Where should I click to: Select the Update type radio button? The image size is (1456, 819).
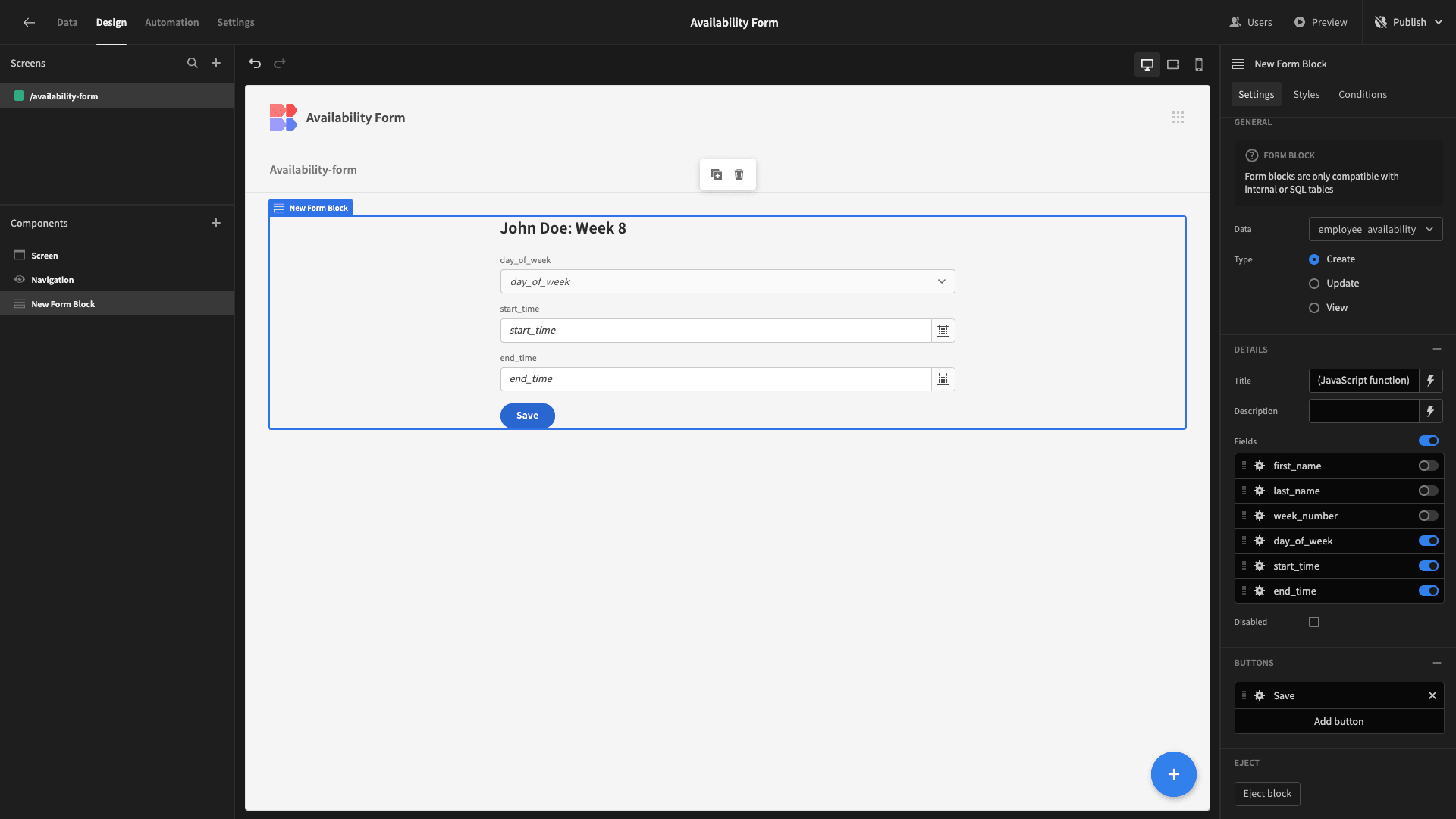click(1314, 284)
